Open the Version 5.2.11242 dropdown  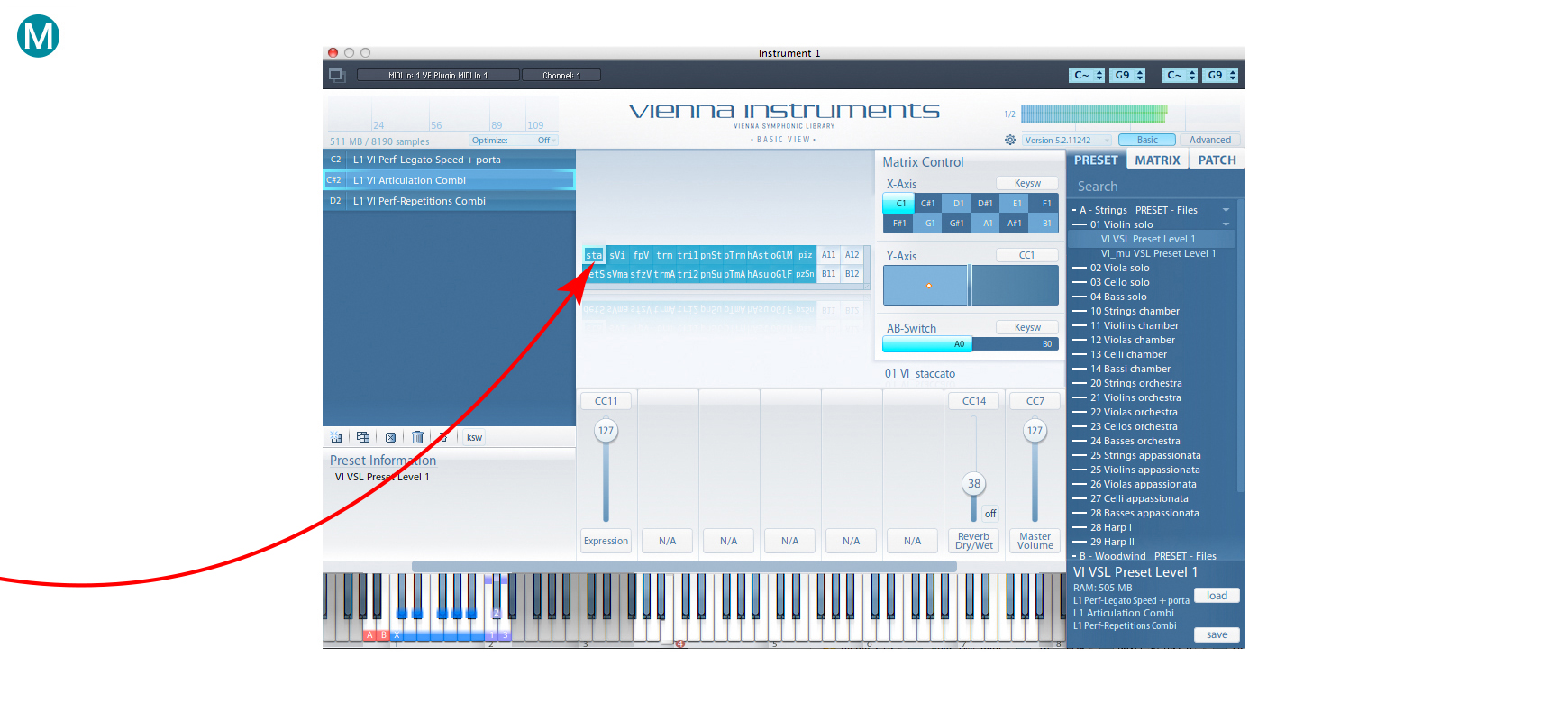click(x=1067, y=140)
